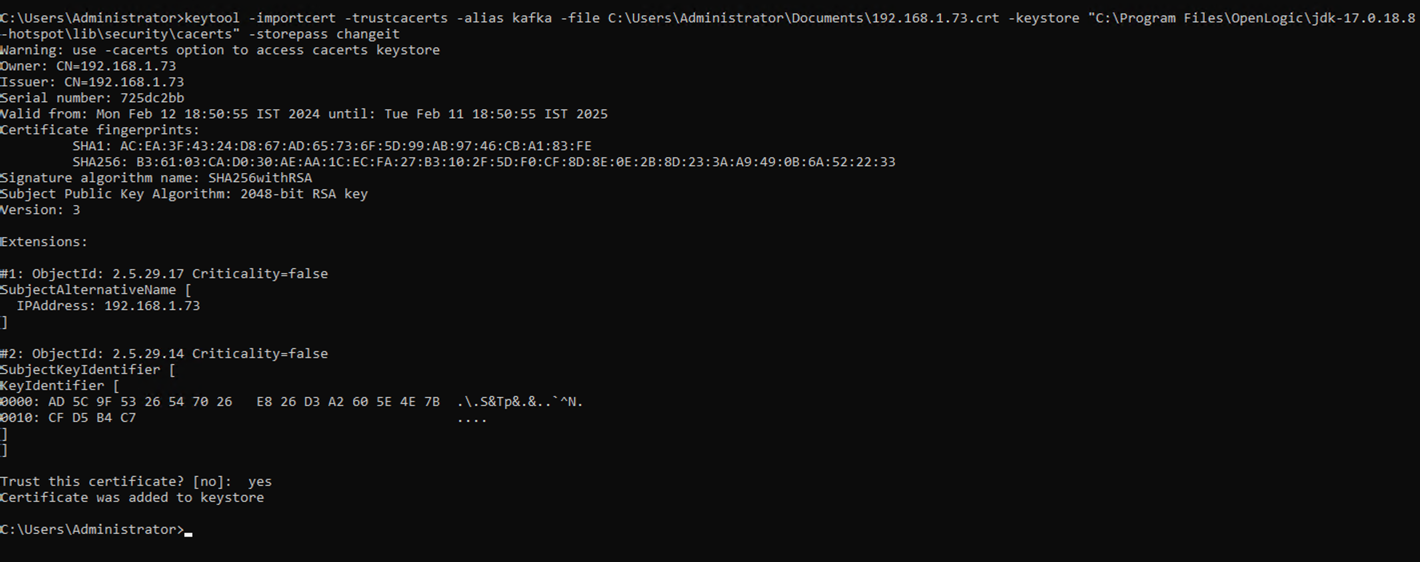The width and height of the screenshot is (1420, 562).
Task: Click the cacerts warning line
Action: (220, 50)
